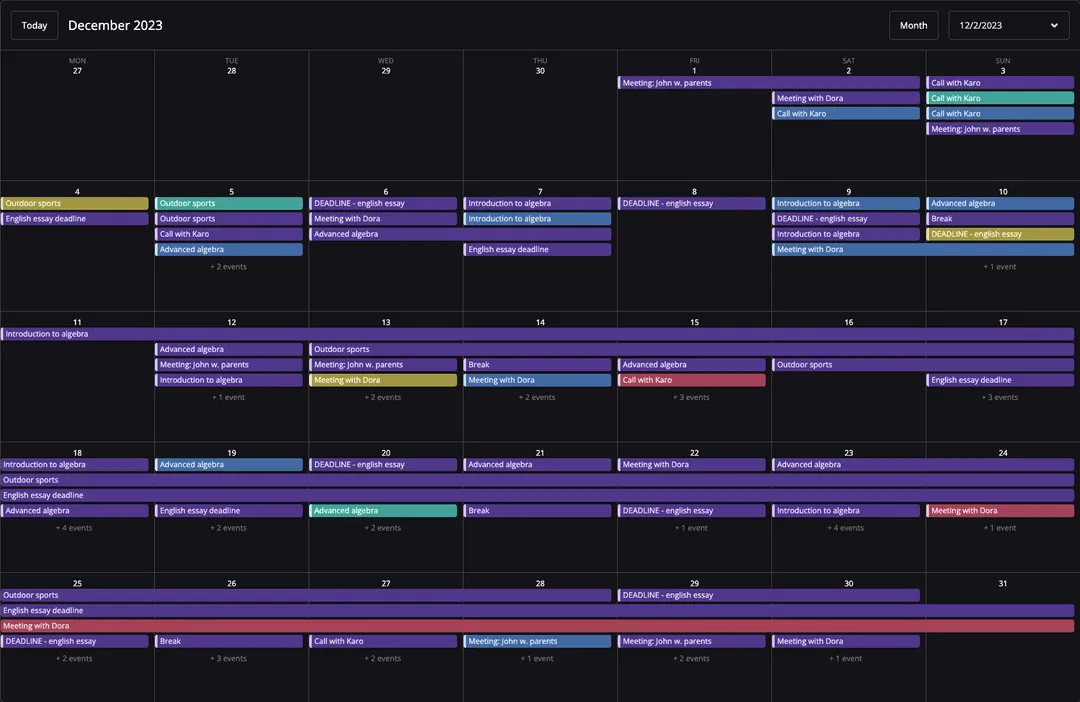Expand the chevron on the date selector
Image resolution: width=1080 pixels, height=702 pixels.
click(1056, 25)
